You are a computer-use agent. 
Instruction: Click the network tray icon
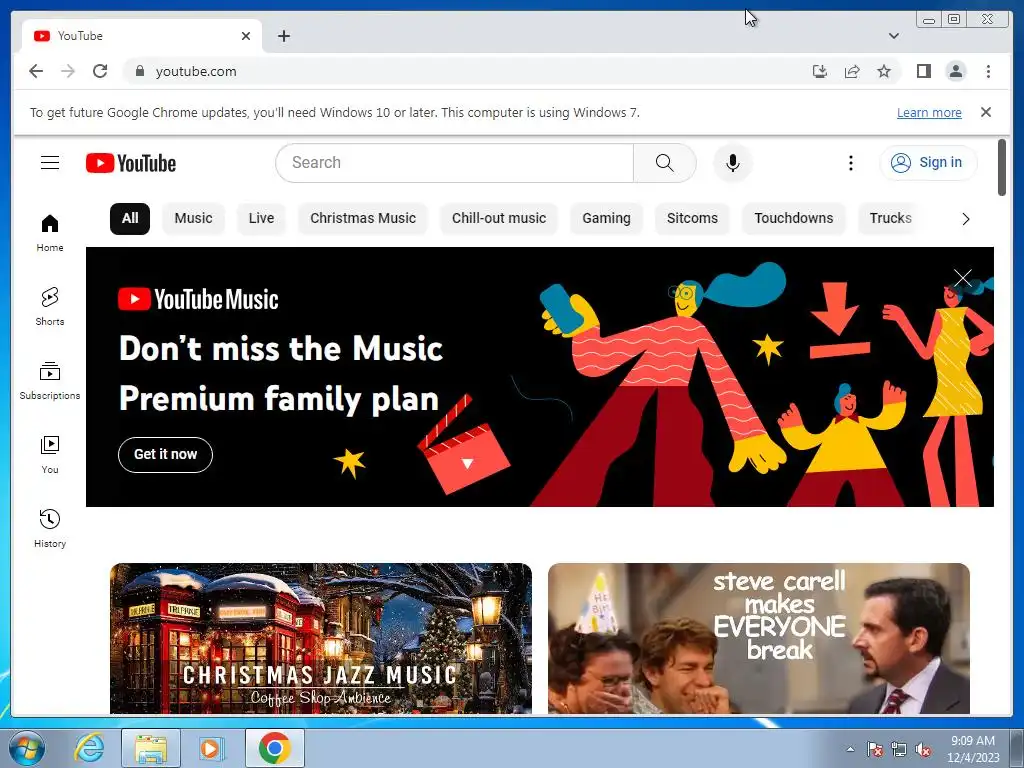pyautogui.click(x=899, y=750)
